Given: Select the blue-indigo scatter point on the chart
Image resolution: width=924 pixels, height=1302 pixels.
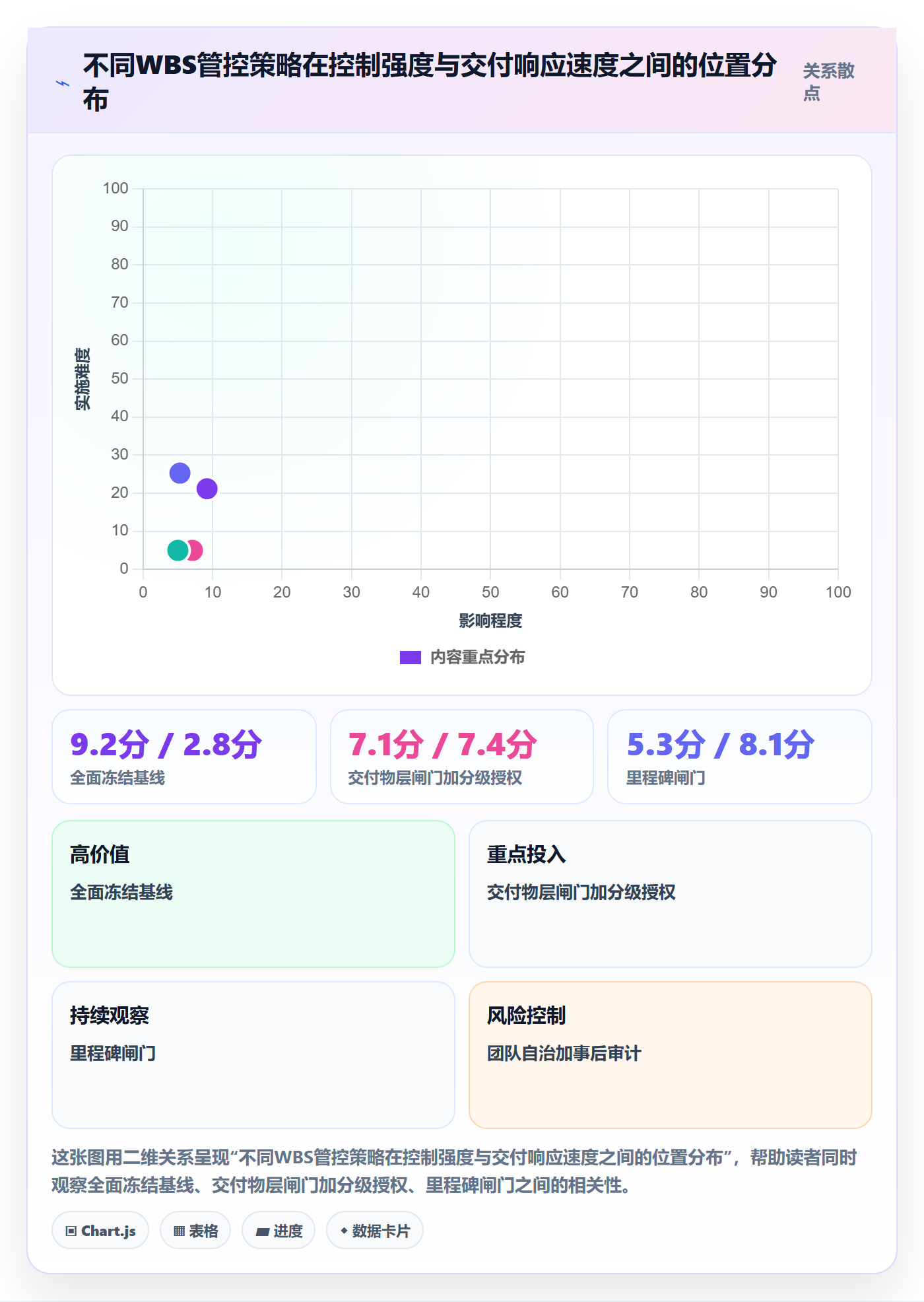Looking at the screenshot, I should [x=180, y=473].
